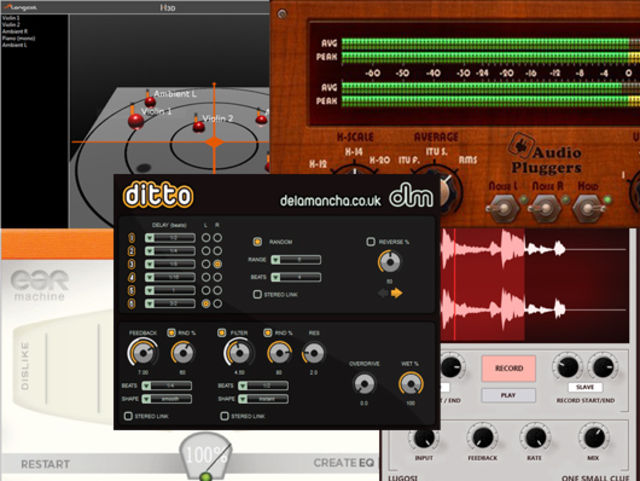Click the ditto logo
This screenshot has height=481, width=640.
tap(158, 195)
